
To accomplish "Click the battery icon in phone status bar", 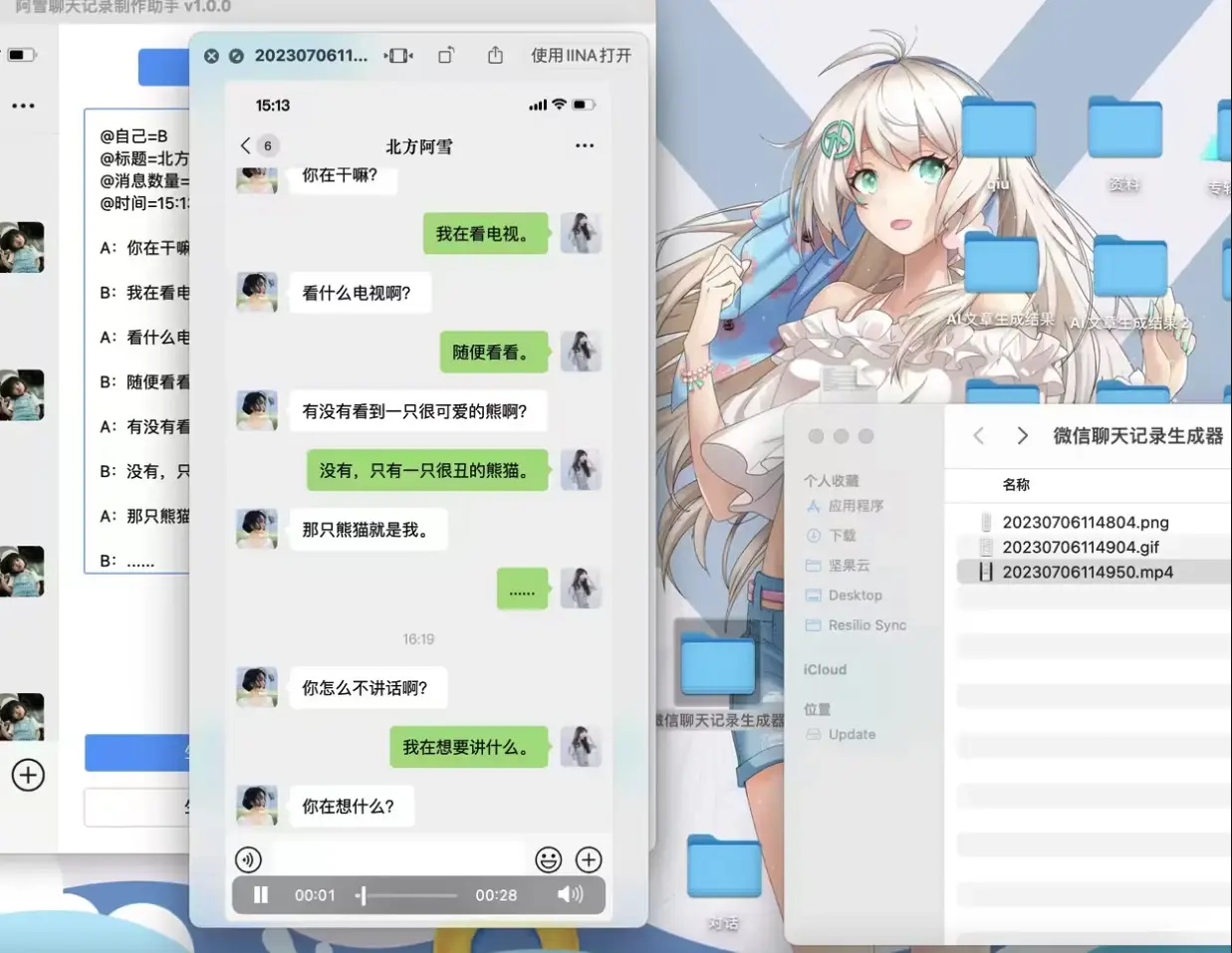I will pyautogui.click(x=585, y=105).
